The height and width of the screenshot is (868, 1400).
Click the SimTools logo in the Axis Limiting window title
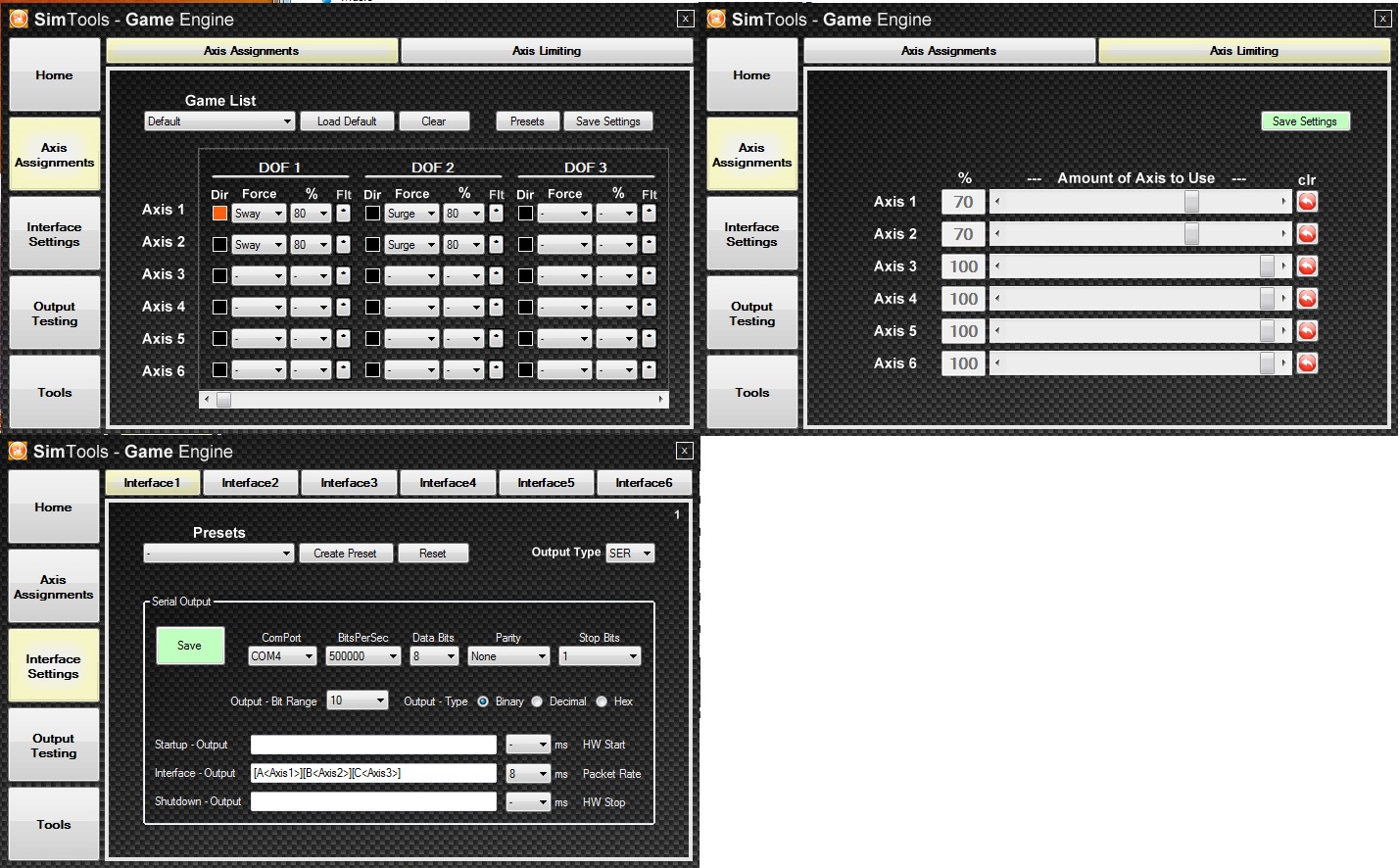[716, 19]
